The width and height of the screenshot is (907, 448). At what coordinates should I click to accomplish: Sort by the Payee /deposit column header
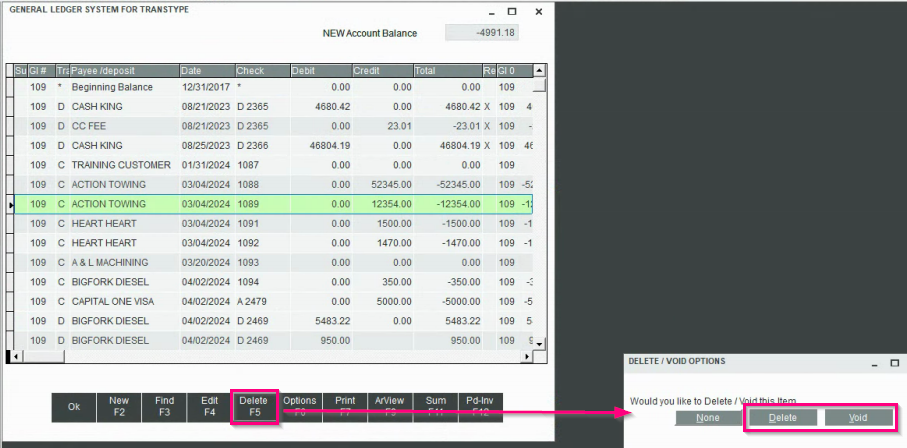point(124,71)
